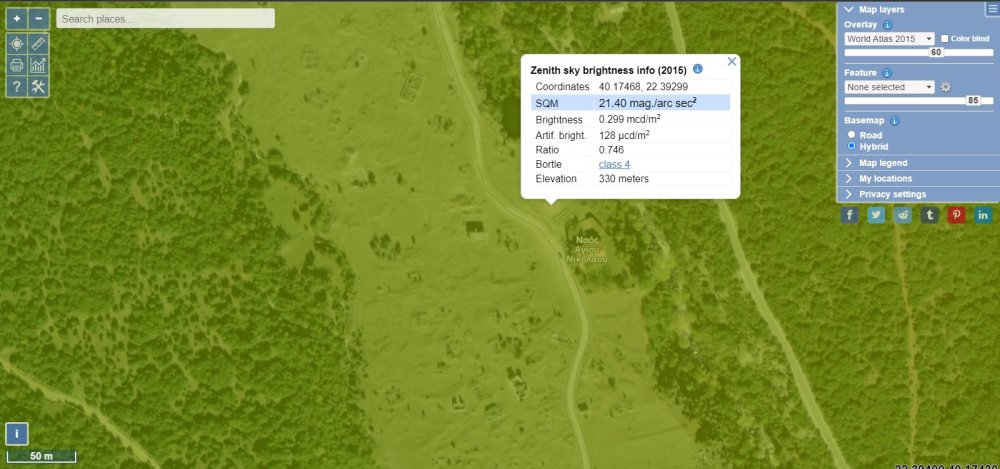Open the World Atlas 2015 overlay dropdown

click(889, 39)
